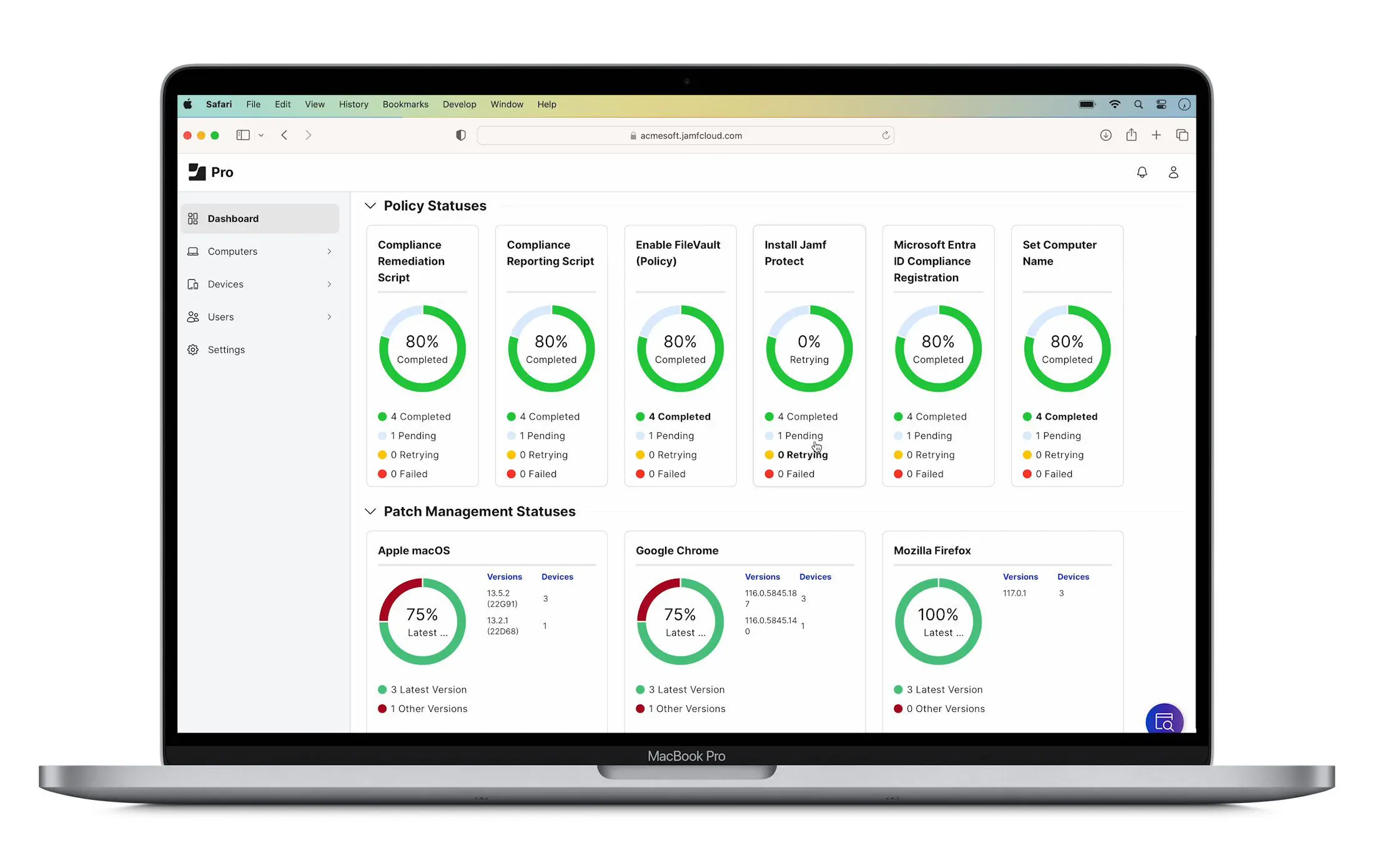Screen dimensions: 1374x868
Task: Click the battery status icon
Action: pos(1087,104)
